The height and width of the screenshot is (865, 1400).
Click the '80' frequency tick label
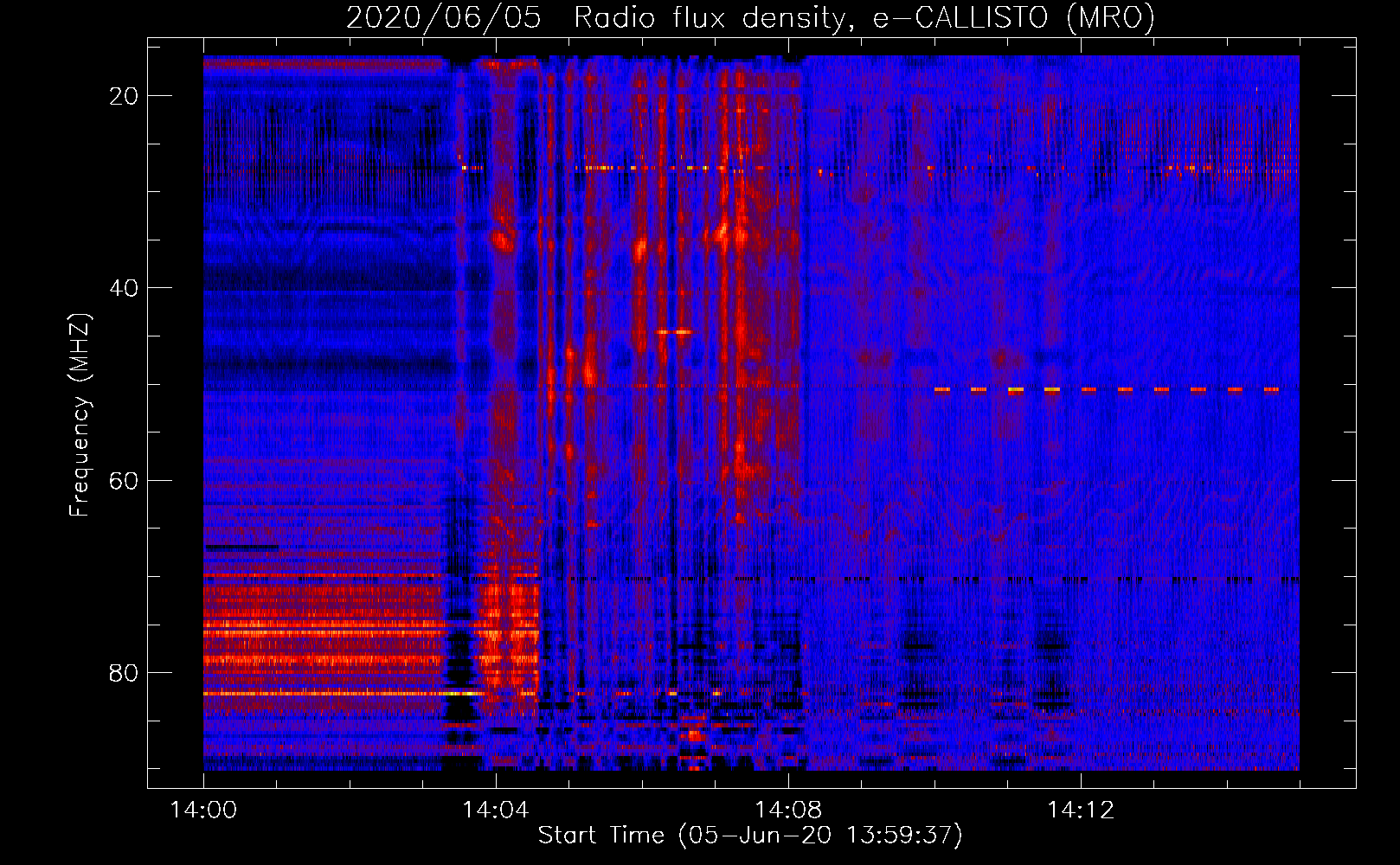coord(124,673)
